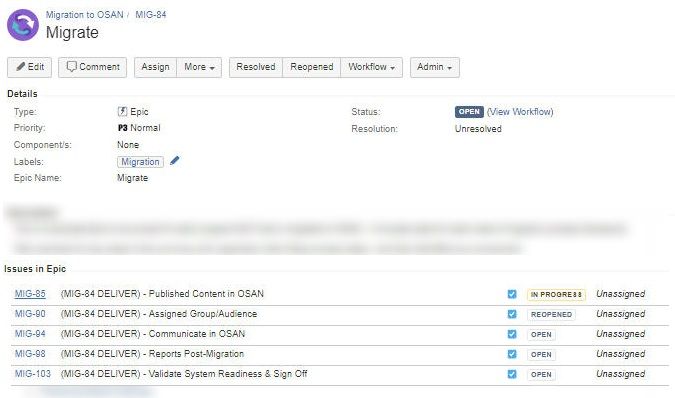Open issue MIG-98 link

click(30, 354)
